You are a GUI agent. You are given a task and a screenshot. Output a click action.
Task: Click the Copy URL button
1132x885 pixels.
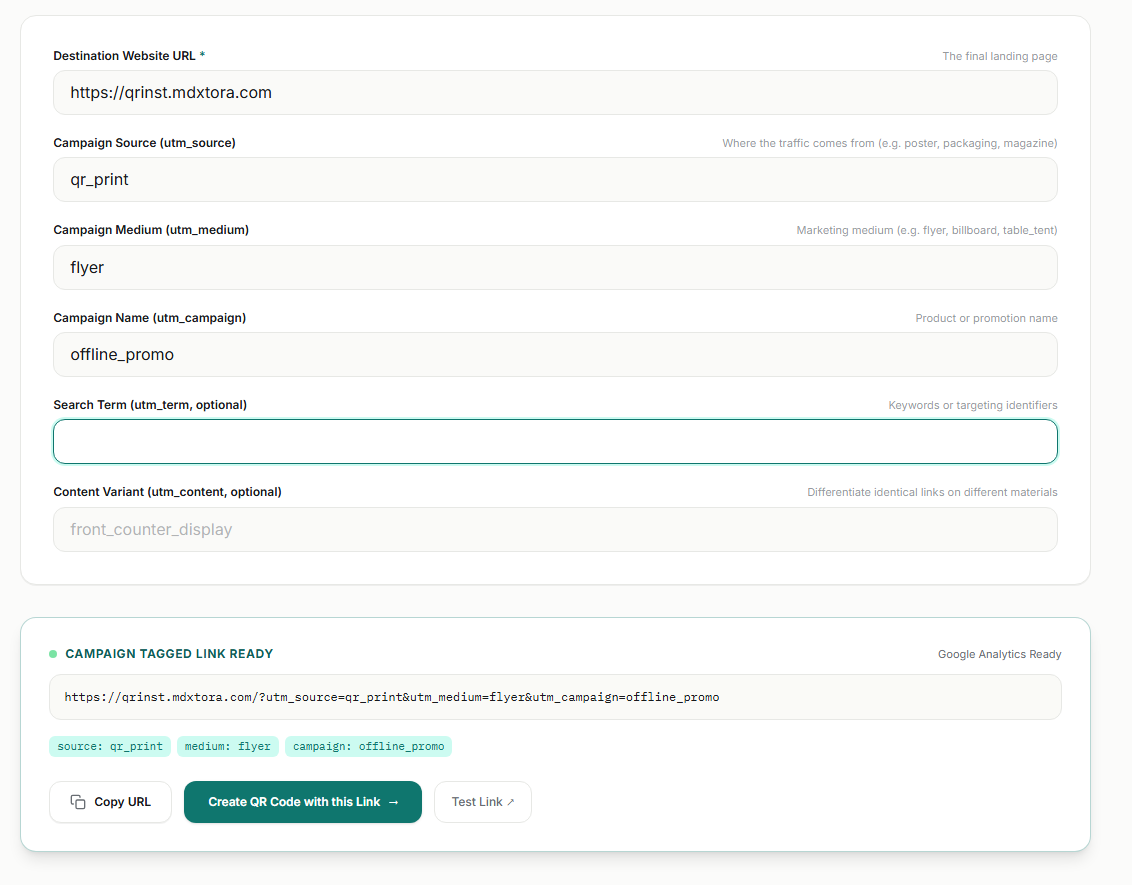110,802
